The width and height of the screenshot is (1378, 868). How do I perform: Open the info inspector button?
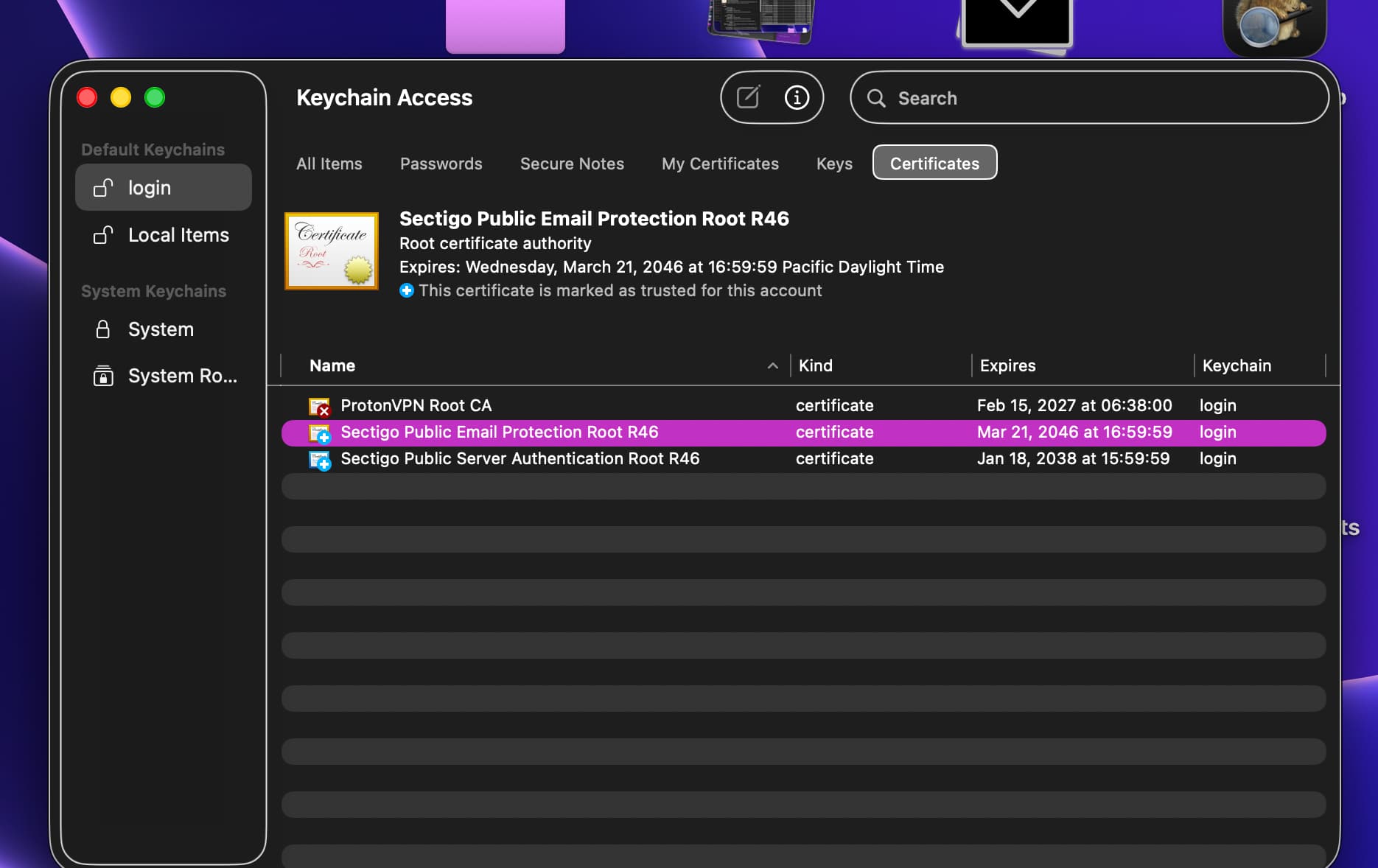797,97
